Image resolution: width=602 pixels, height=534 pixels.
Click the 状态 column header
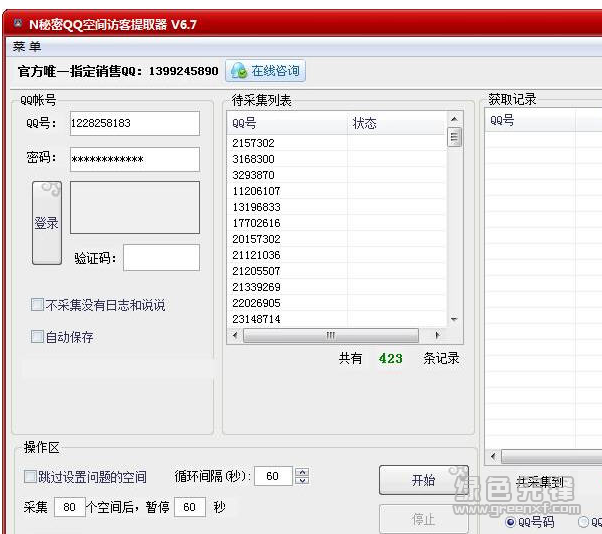[397, 123]
